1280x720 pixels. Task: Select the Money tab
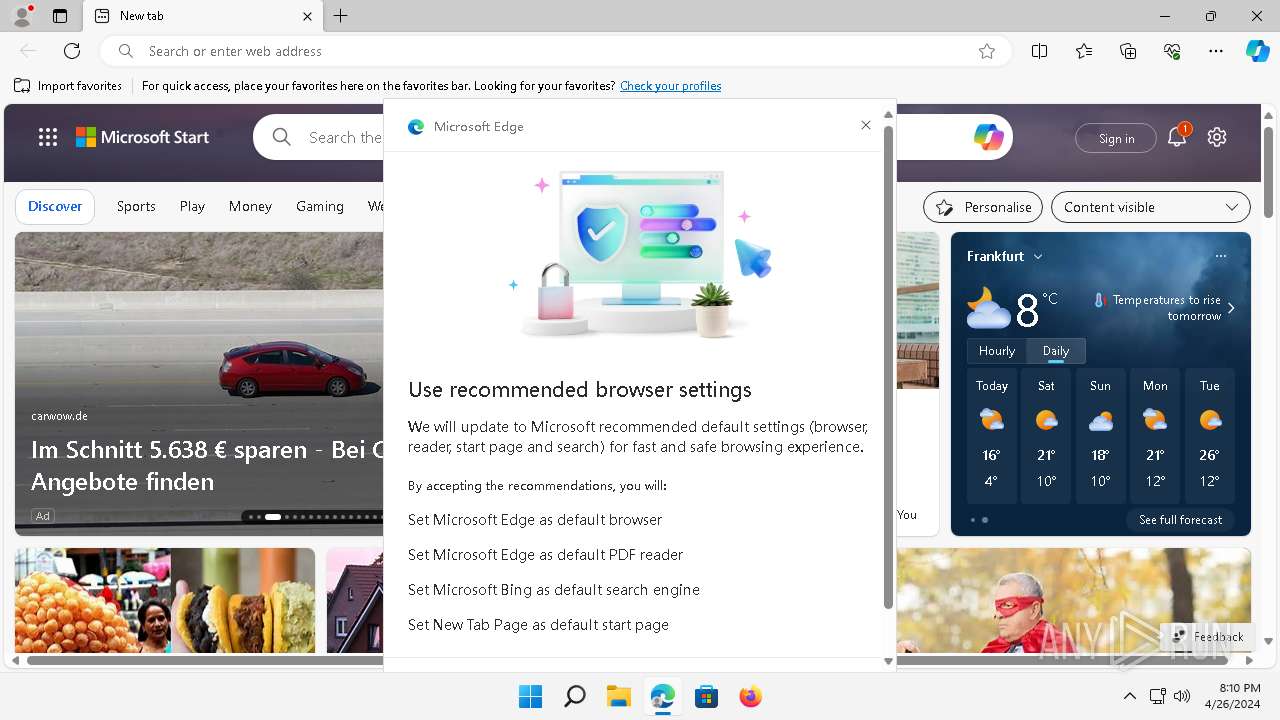click(250, 206)
